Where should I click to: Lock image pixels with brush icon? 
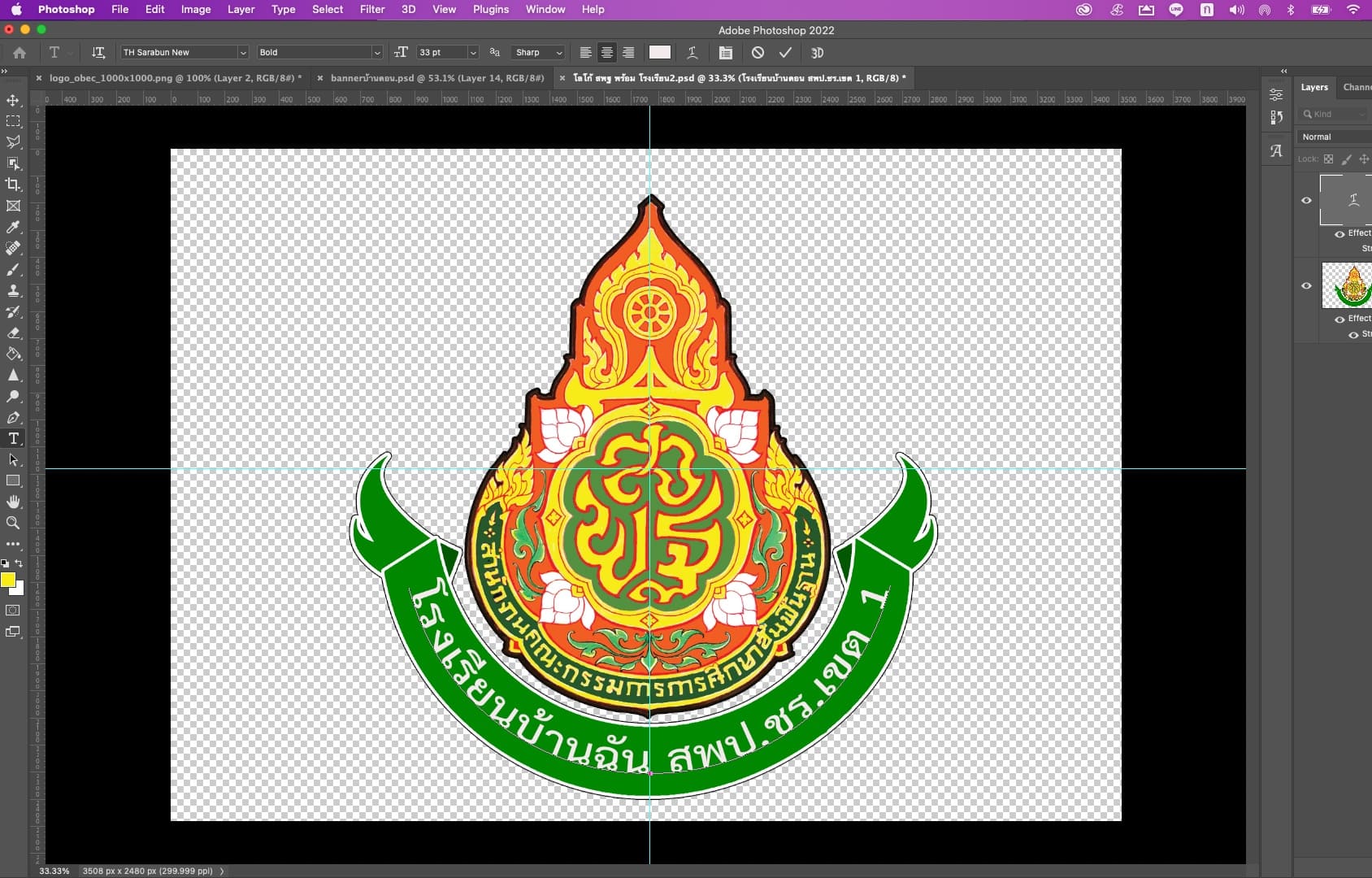[1346, 159]
